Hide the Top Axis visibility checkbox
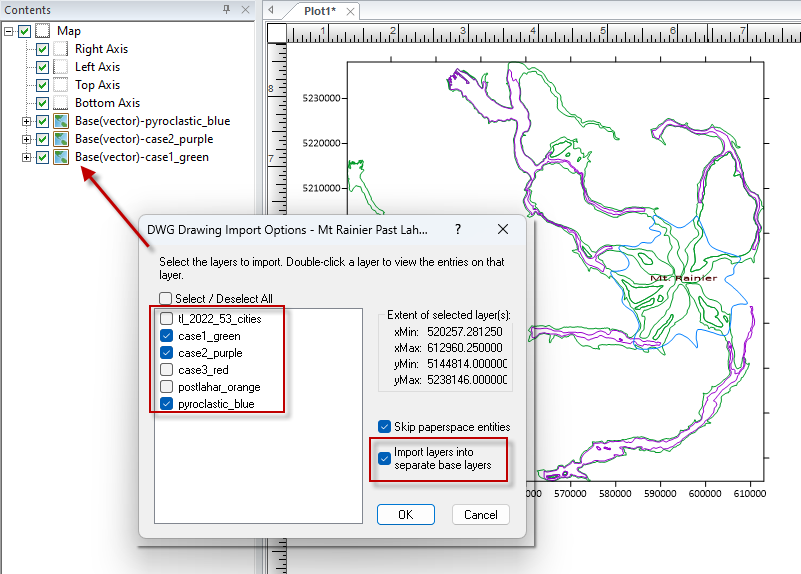 [43, 85]
